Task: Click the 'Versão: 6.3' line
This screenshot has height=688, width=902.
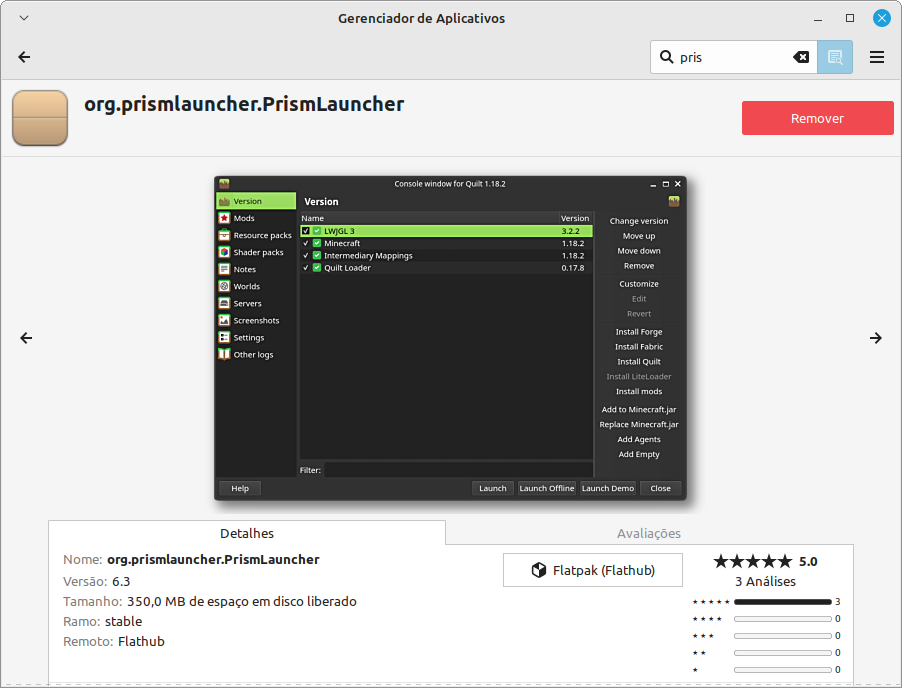Action: pyautogui.click(x=97, y=582)
